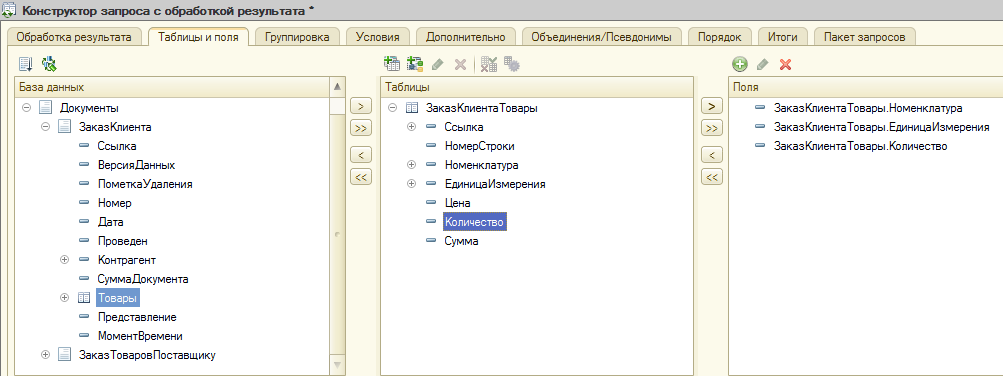Click the red X delete field icon
The height and width of the screenshot is (376, 1003).
(x=786, y=64)
